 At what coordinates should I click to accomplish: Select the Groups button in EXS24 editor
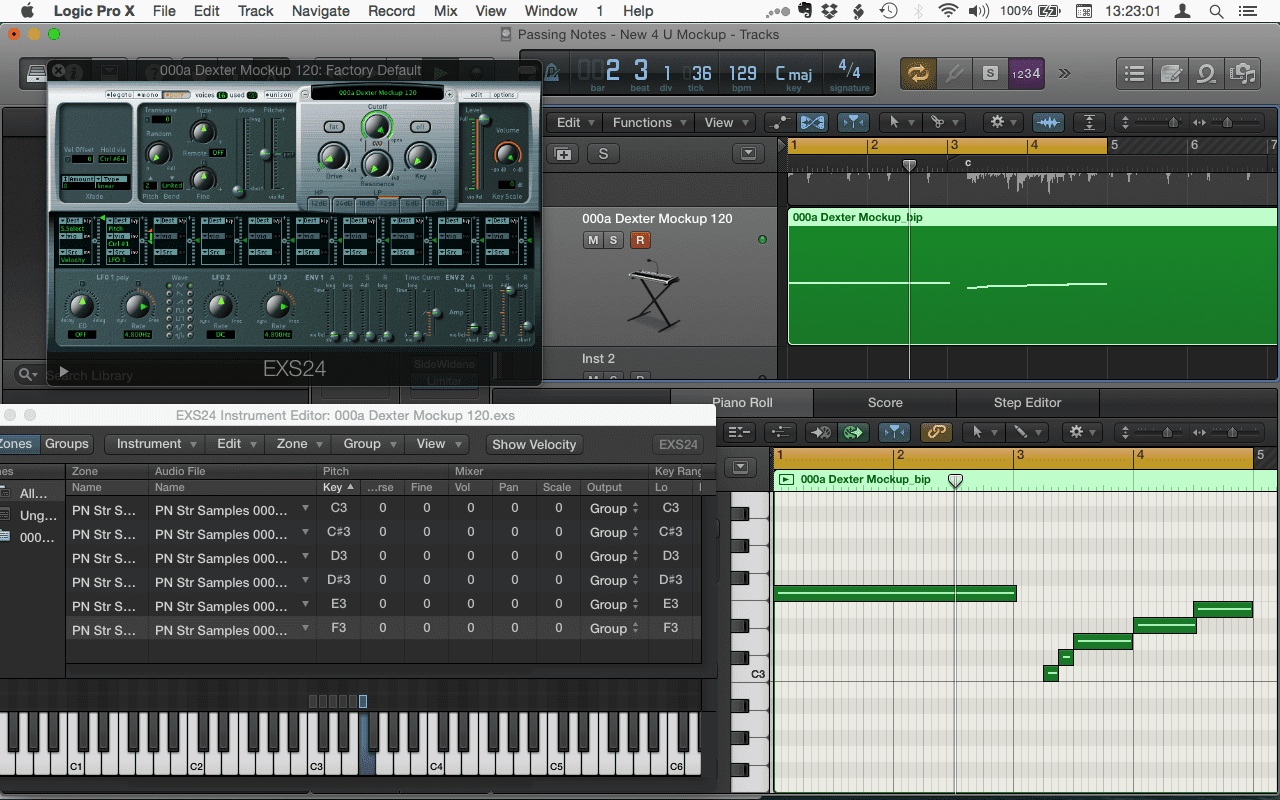(67, 444)
